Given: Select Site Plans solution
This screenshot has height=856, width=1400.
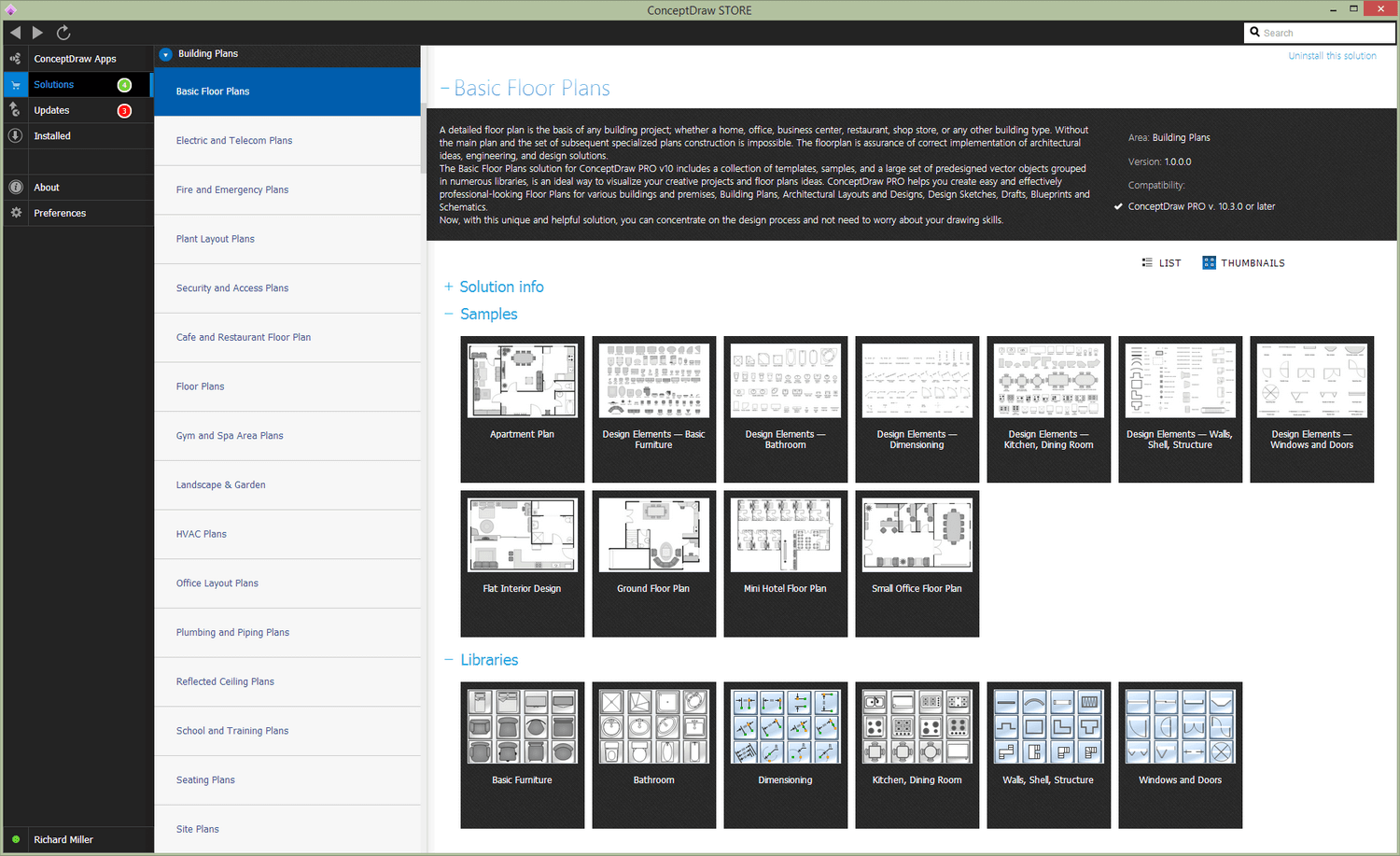Looking at the screenshot, I should click(x=287, y=829).
